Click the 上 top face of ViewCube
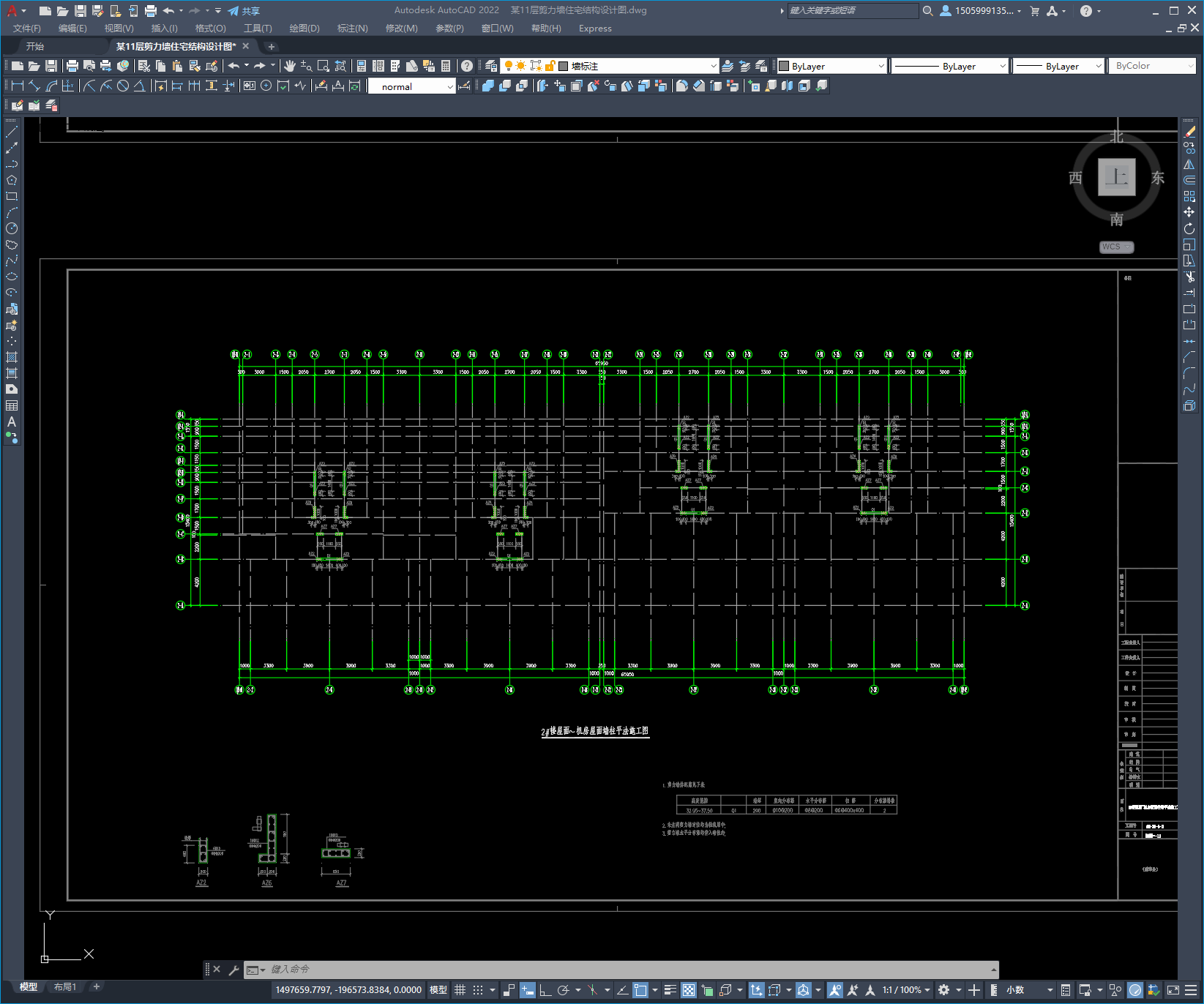 [1117, 177]
